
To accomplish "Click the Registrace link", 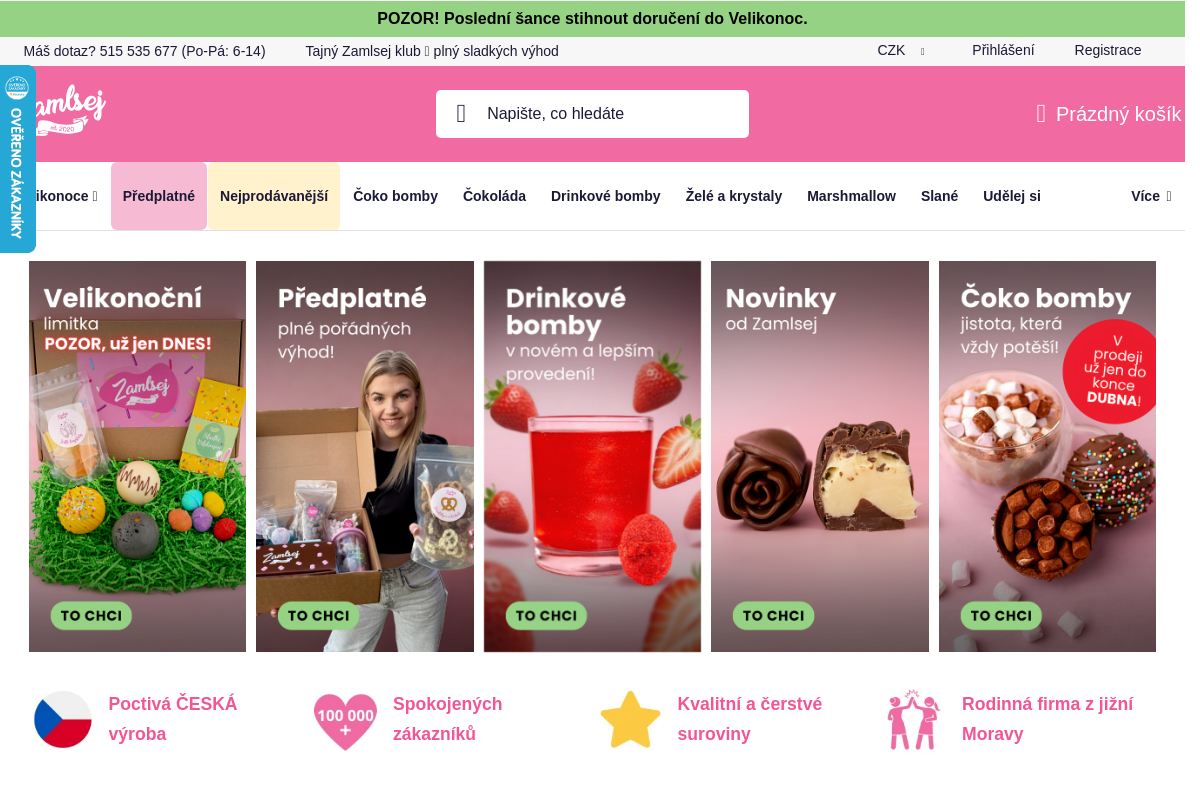I will (x=1108, y=50).
